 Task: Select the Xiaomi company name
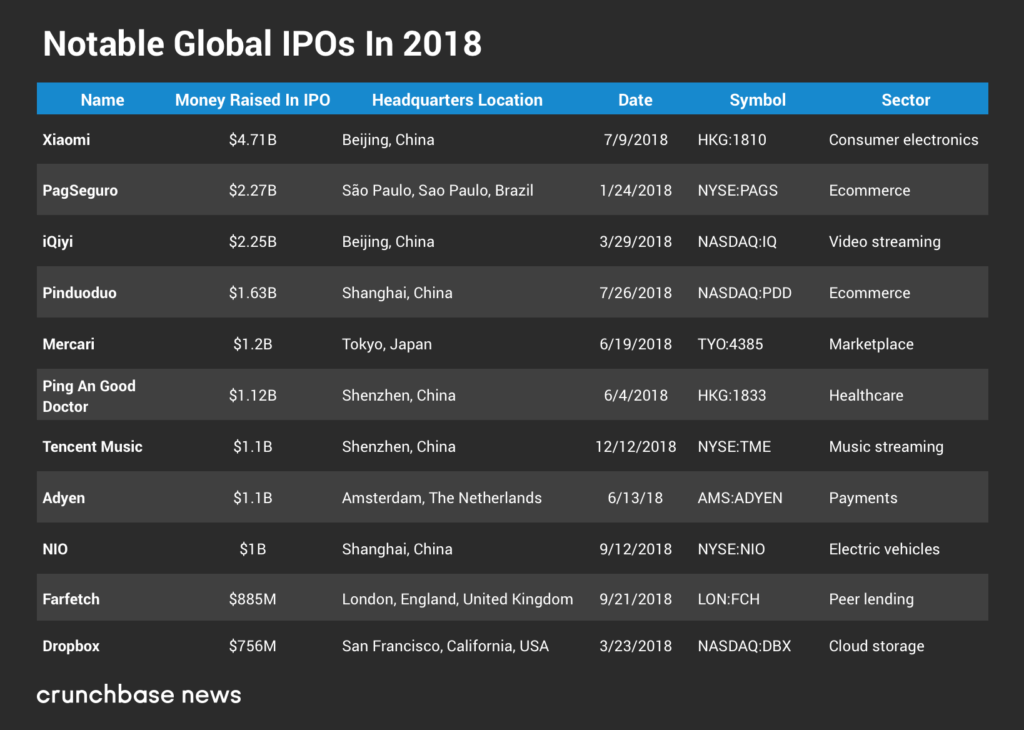click(x=66, y=140)
